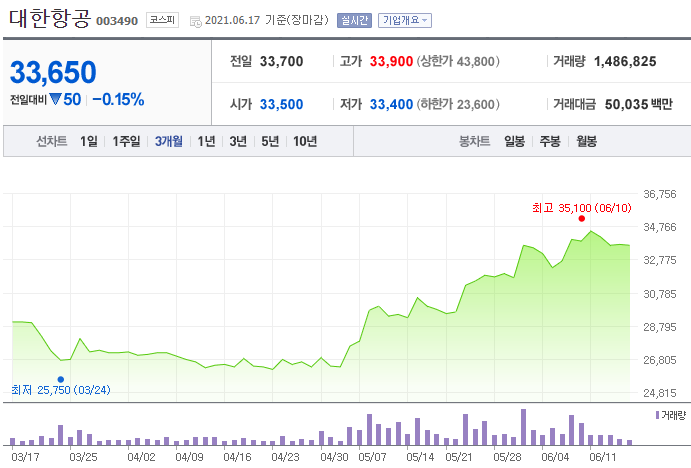Click the current price 33,650
The width and height of the screenshot is (691, 468).
tap(53, 72)
